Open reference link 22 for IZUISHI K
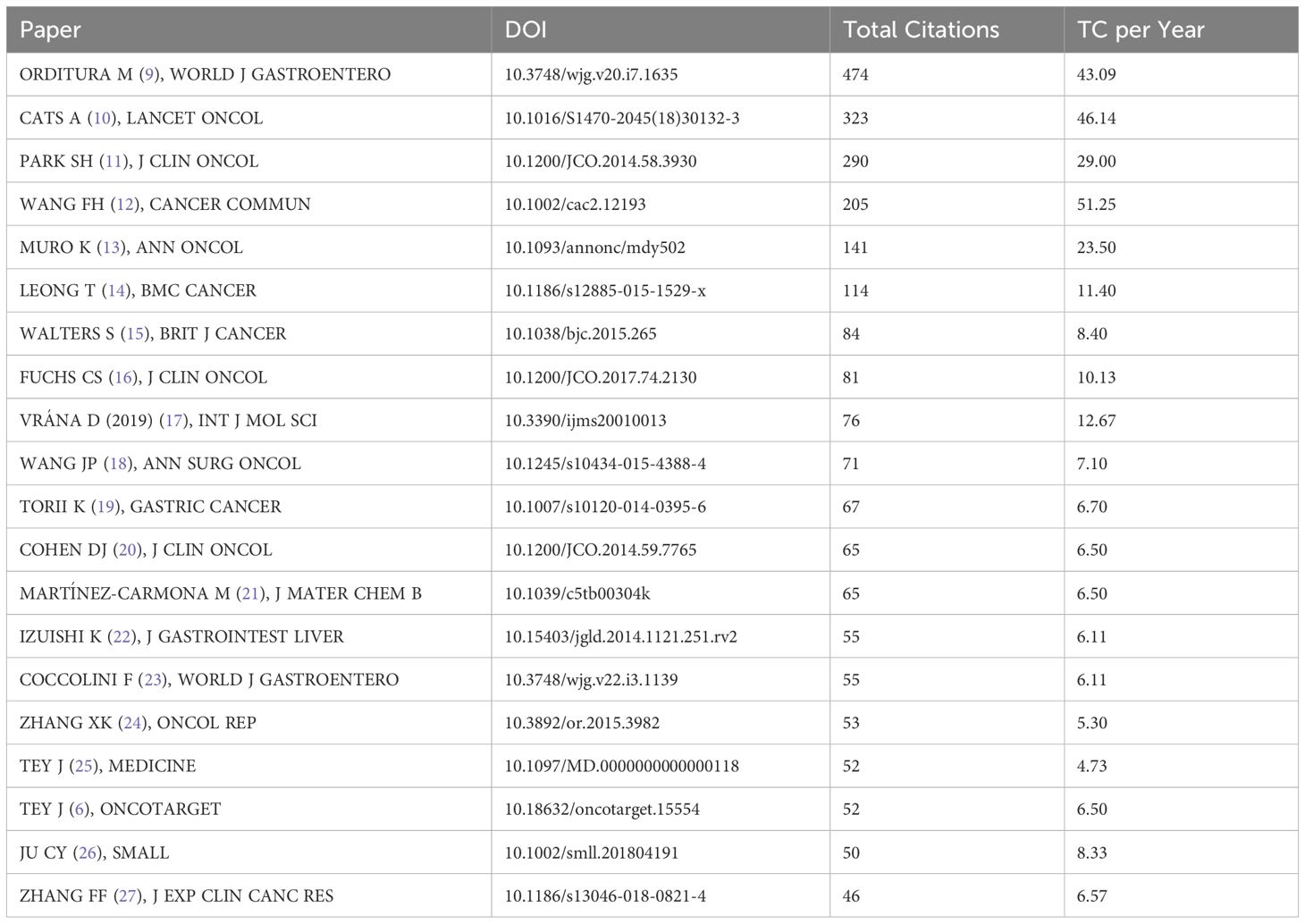The width and height of the screenshot is (1305, 924). [122, 636]
